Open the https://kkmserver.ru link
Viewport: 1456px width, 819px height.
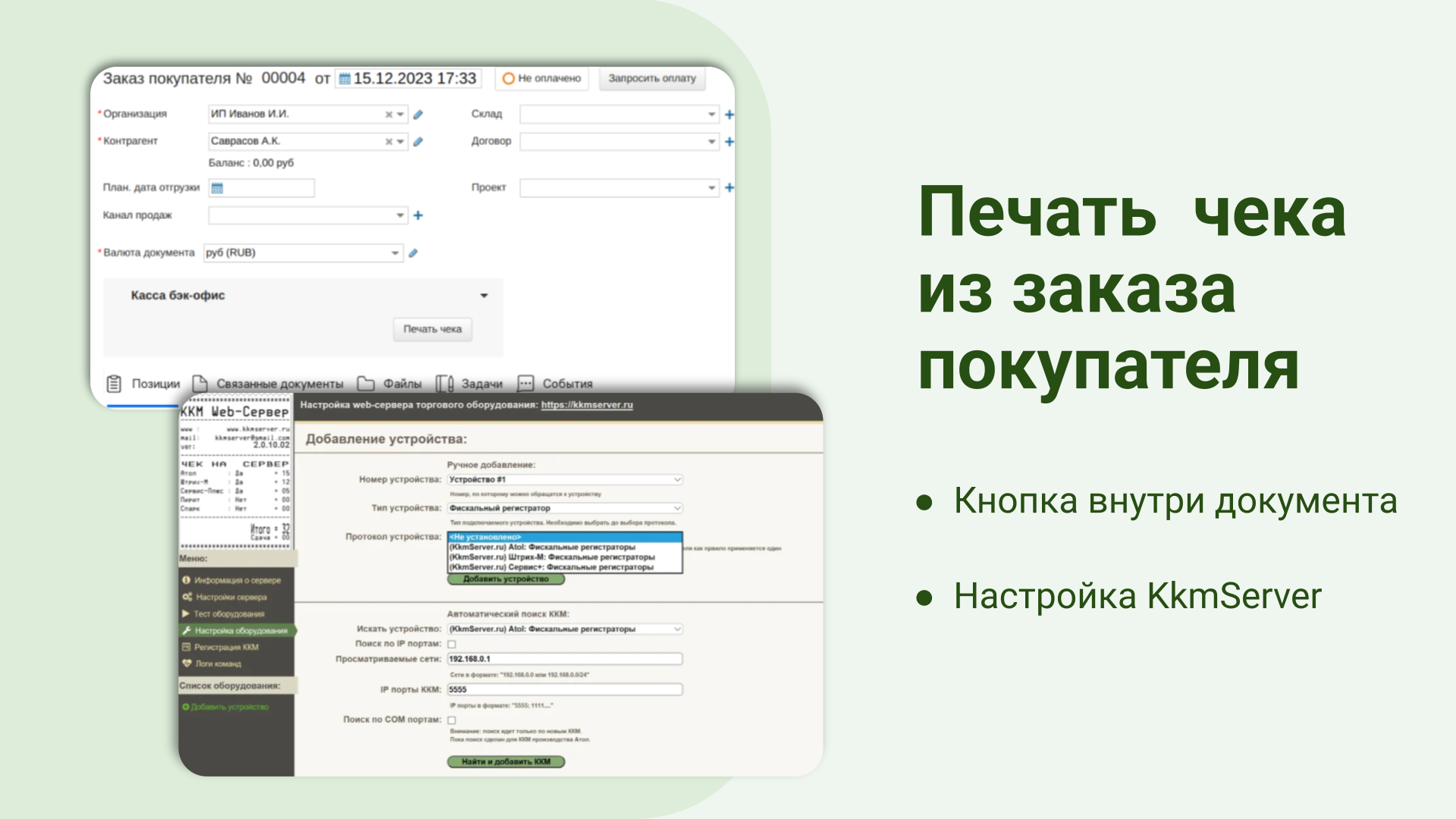click(587, 405)
